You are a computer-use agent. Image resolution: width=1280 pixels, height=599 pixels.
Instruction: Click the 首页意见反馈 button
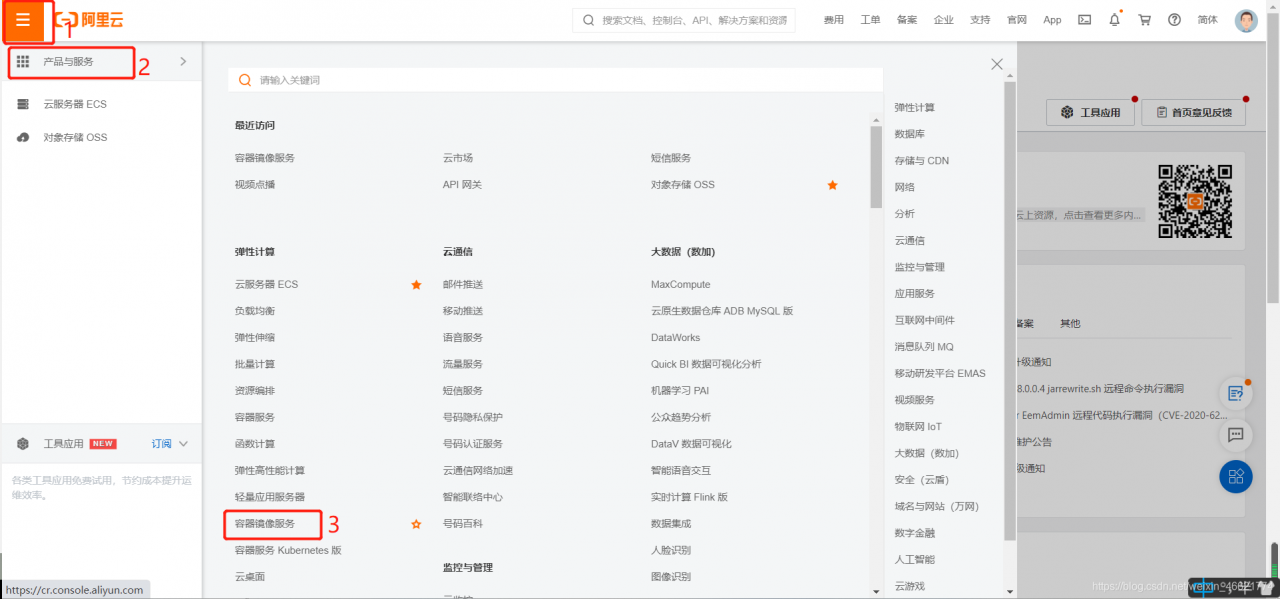pyautogui.click(x=1193, y=111)
